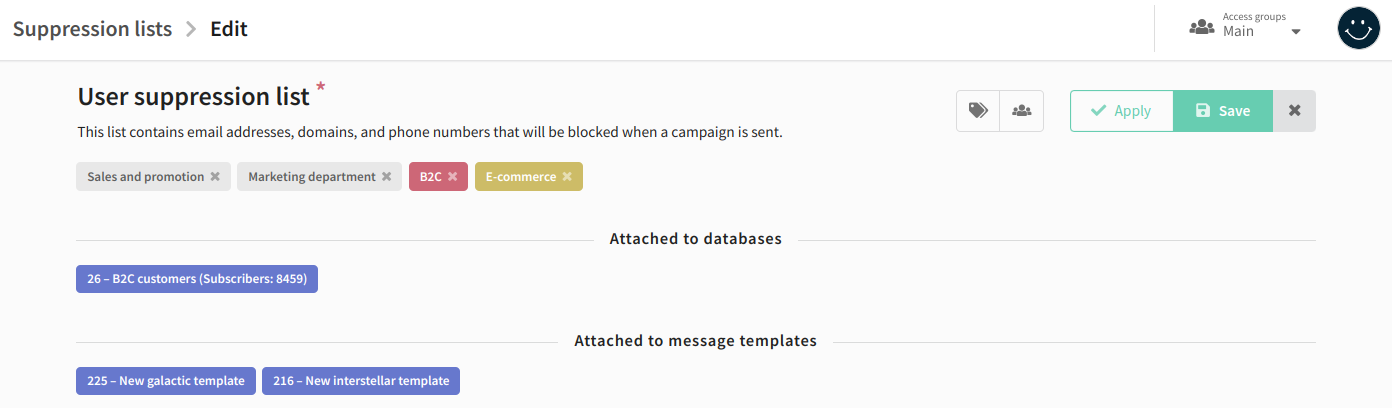Open the 216 New interstellar template chip
The width and height of the screenshot is (1392, 408).
(x=361, y=381)
